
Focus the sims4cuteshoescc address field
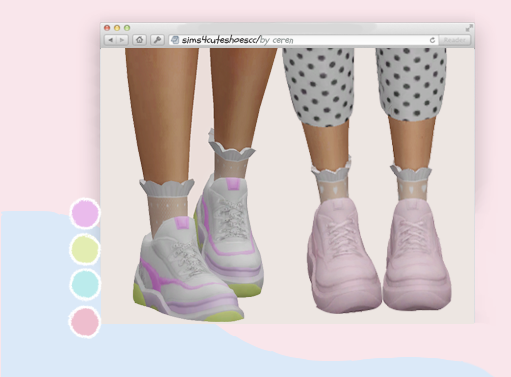(x=303, y=40)
